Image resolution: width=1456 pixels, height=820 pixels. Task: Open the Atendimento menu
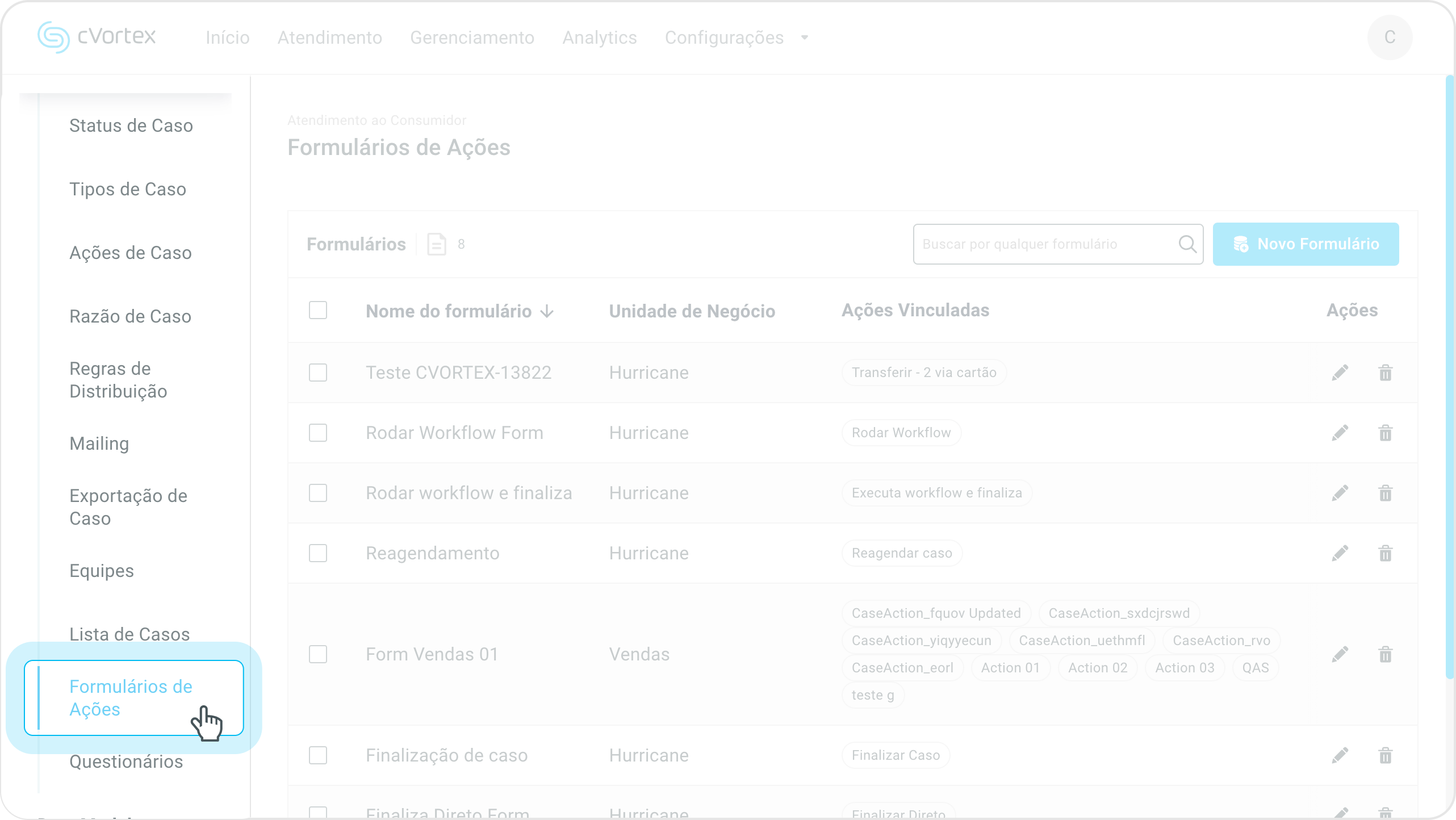tap(329, 38)
